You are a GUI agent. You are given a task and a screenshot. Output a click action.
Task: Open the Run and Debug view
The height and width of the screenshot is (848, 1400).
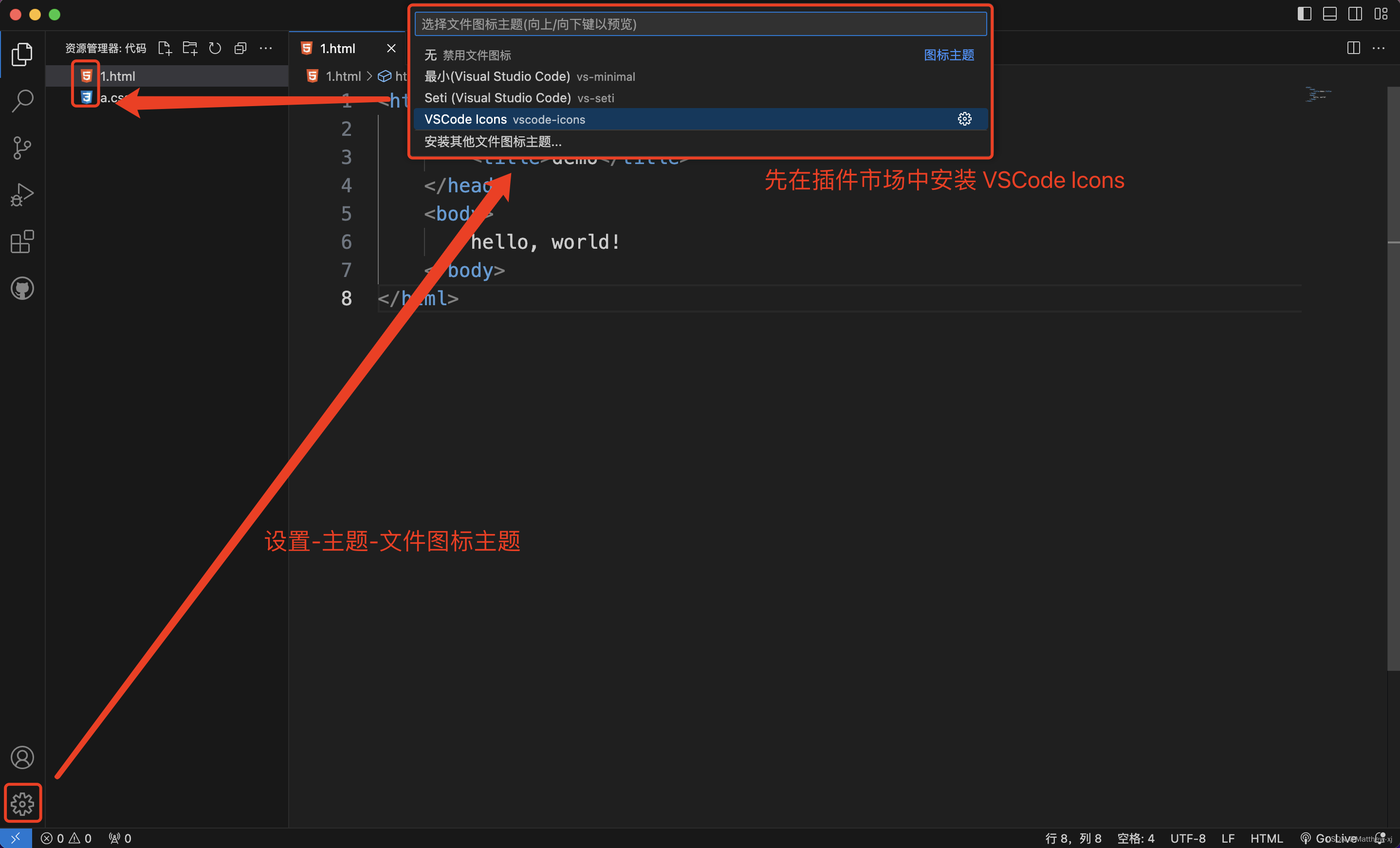click(x=22, y=195)
